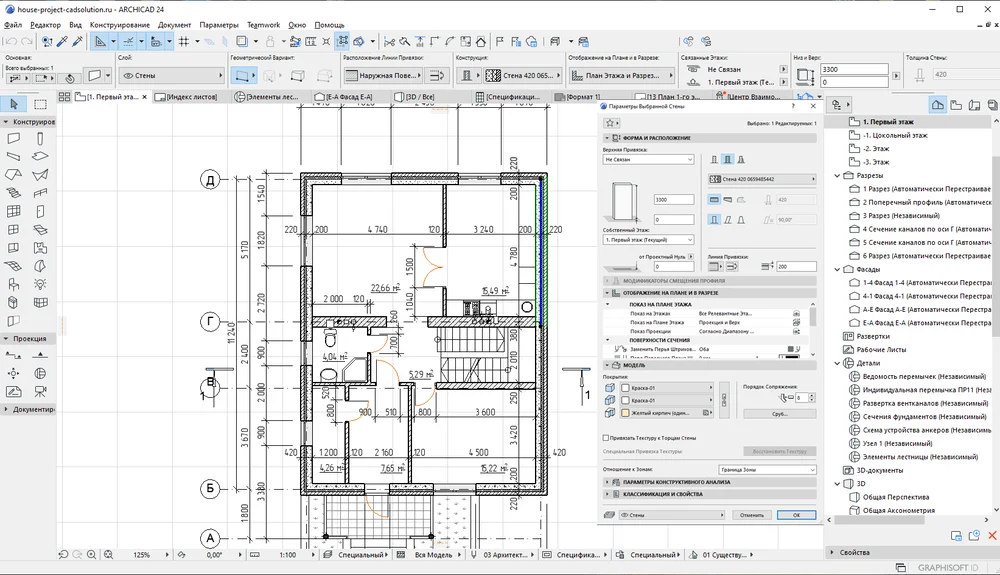Viewport: 1000px width, 575px height.
Task: Enable 'Привязать Текстуру к Торцам Стены' checkbox
Action: (x=606, y=438)
